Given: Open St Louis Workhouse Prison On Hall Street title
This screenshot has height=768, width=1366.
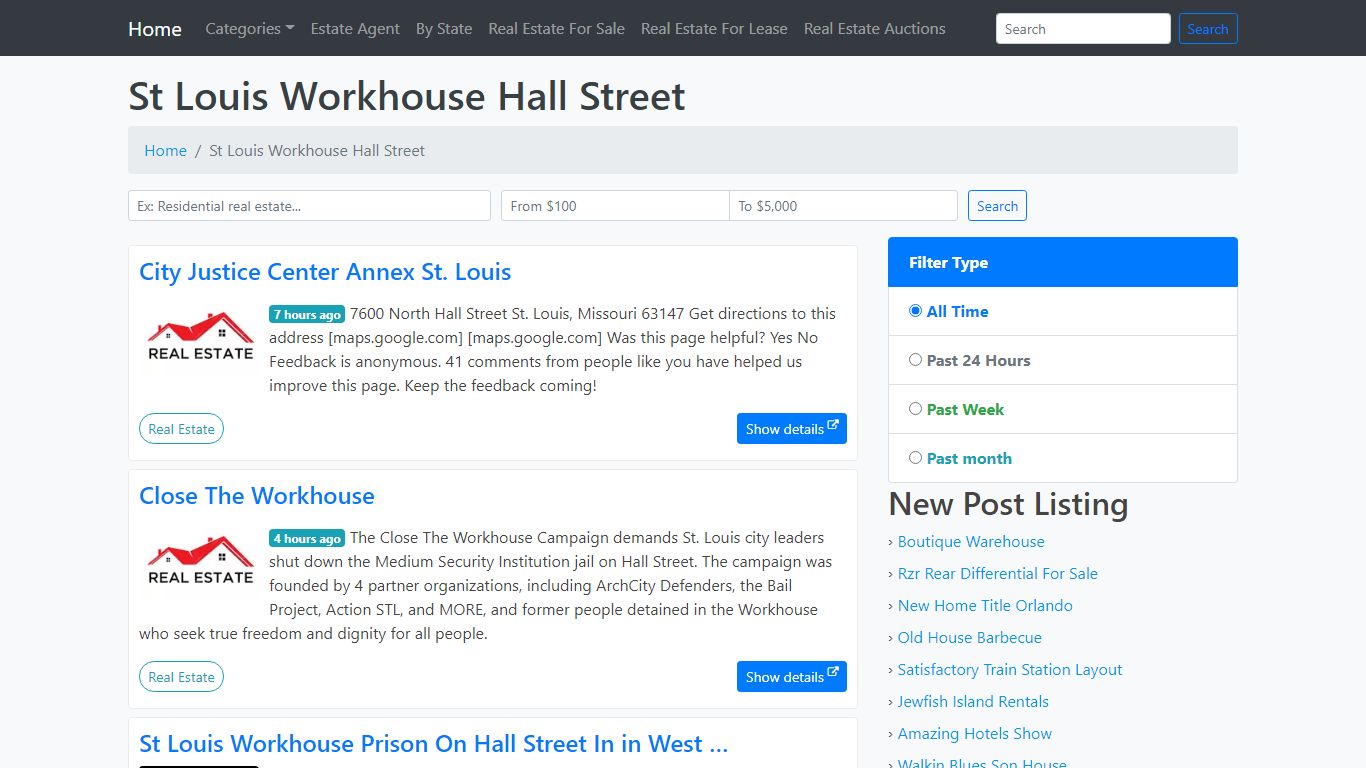Looking at the screenshot, I should [x=433, y=744].
